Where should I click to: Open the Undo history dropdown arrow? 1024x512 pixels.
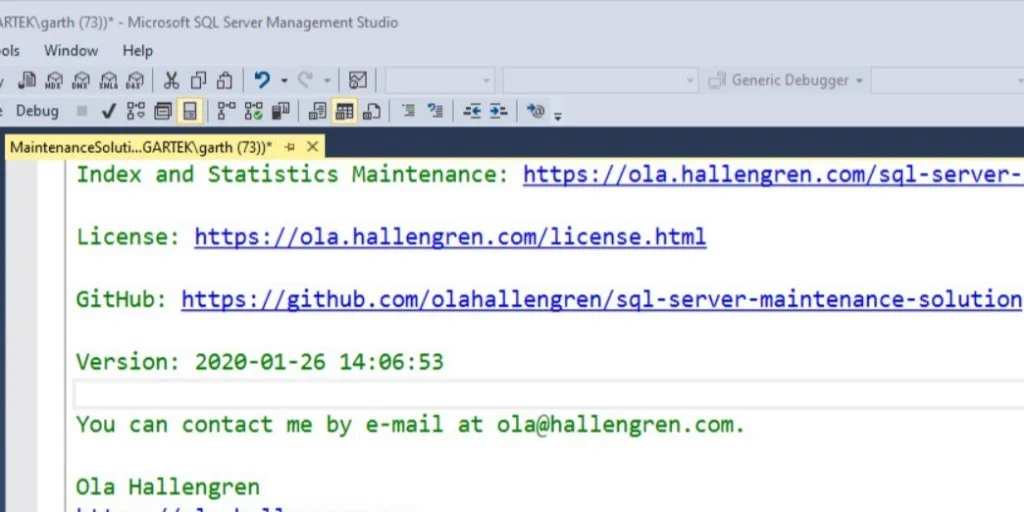[x=284, y=80]
